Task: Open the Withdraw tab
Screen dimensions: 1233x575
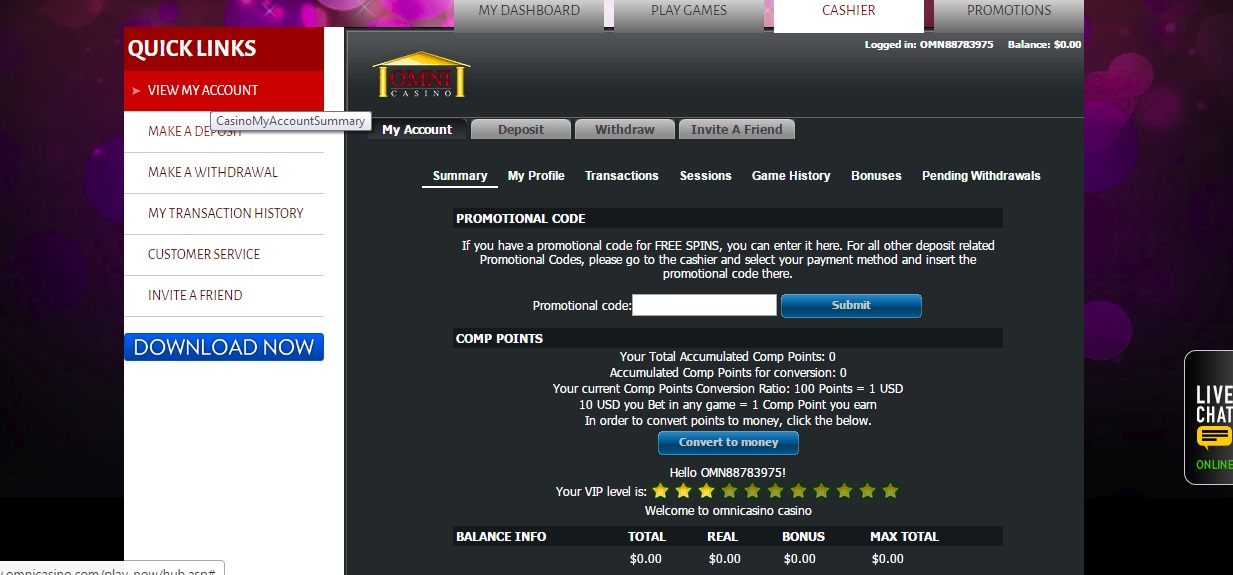Action: pyautogui.click(x=625, y=129)
